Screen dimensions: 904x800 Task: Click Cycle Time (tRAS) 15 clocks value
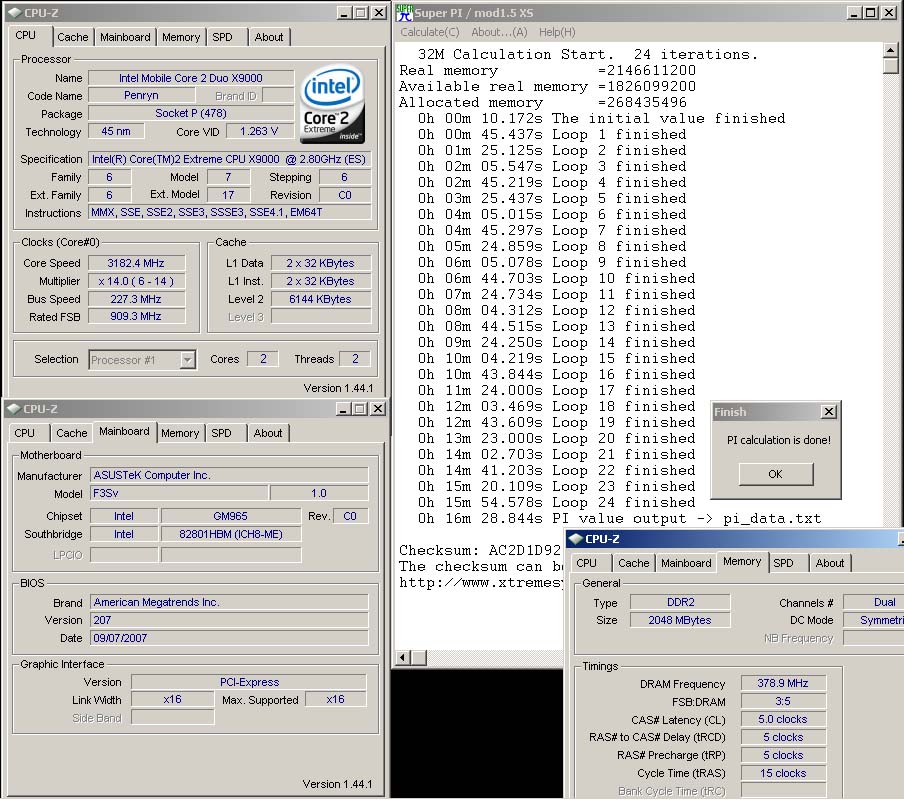[x=783, y=773]
